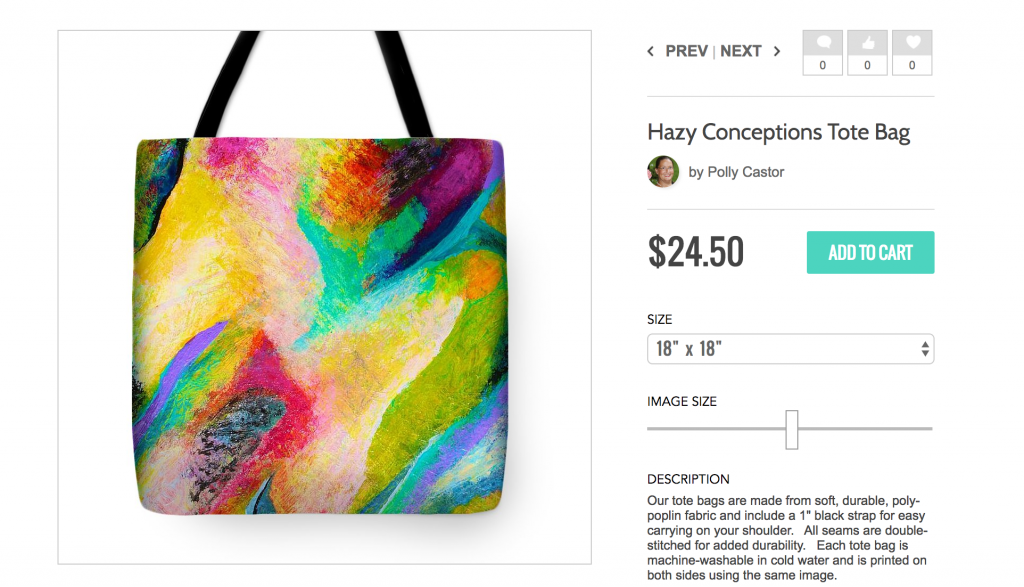Go to the PREV product
The height and width of the screenshot is (587, 1024).
686,51
